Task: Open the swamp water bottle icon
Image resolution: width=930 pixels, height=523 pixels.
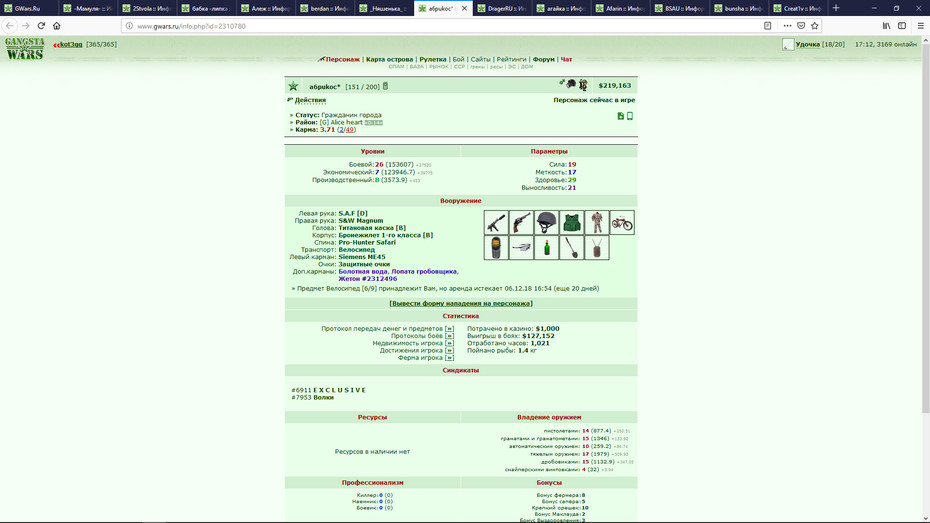Action: tap(546, 248)
